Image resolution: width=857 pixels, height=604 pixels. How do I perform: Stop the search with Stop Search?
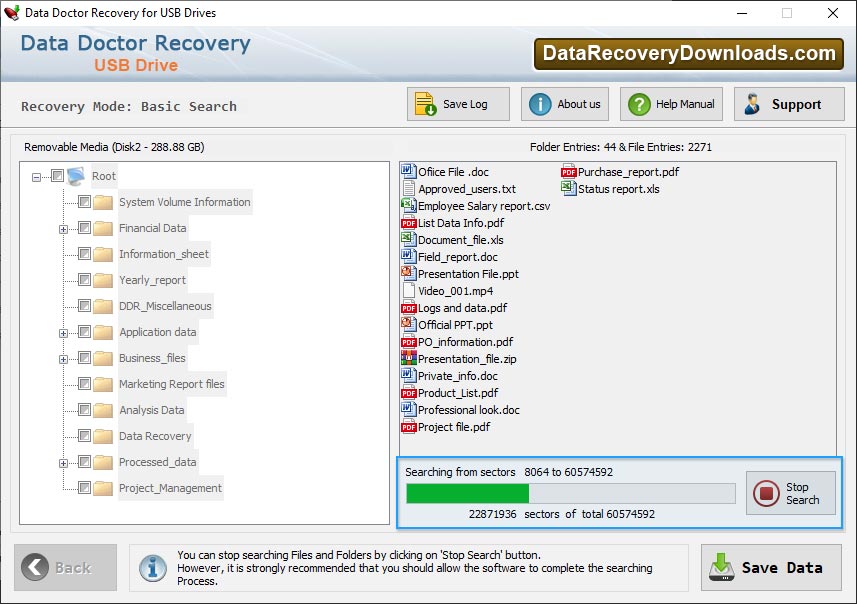[x=791, y=493]
